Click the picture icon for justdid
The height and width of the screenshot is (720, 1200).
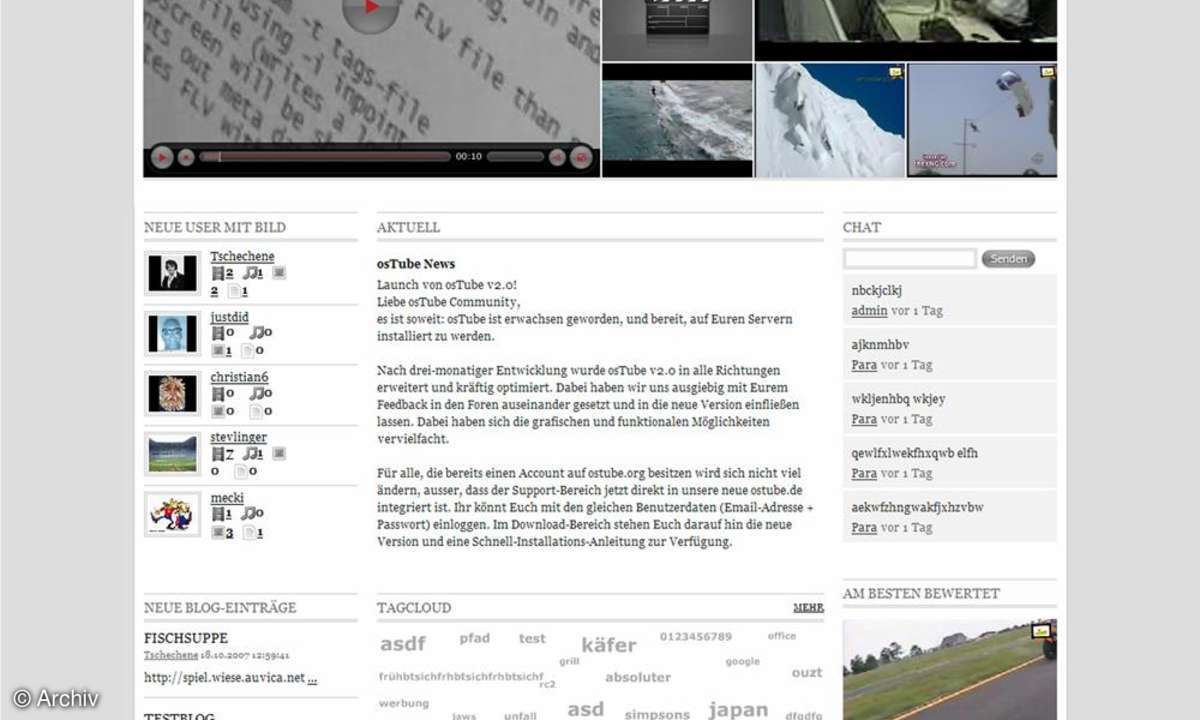click(218, 351)
